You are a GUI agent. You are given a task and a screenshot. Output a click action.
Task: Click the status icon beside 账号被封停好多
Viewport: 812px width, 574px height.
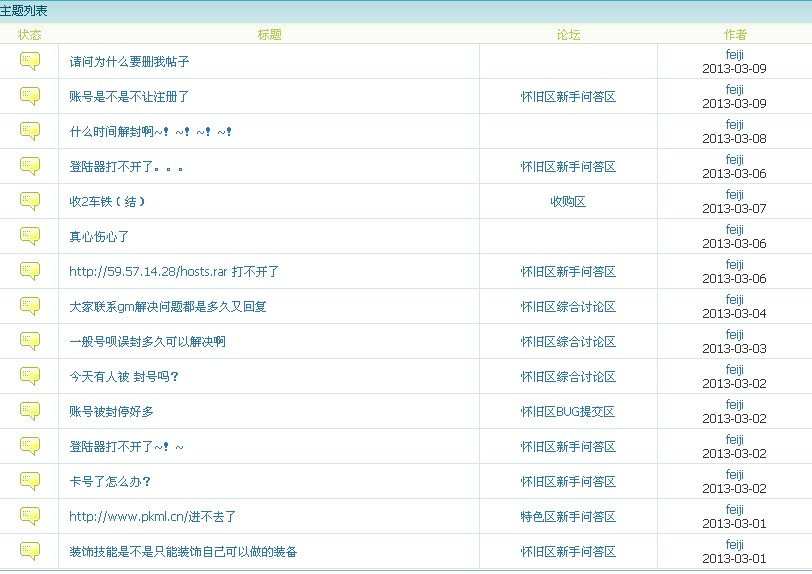click(30, 412)
